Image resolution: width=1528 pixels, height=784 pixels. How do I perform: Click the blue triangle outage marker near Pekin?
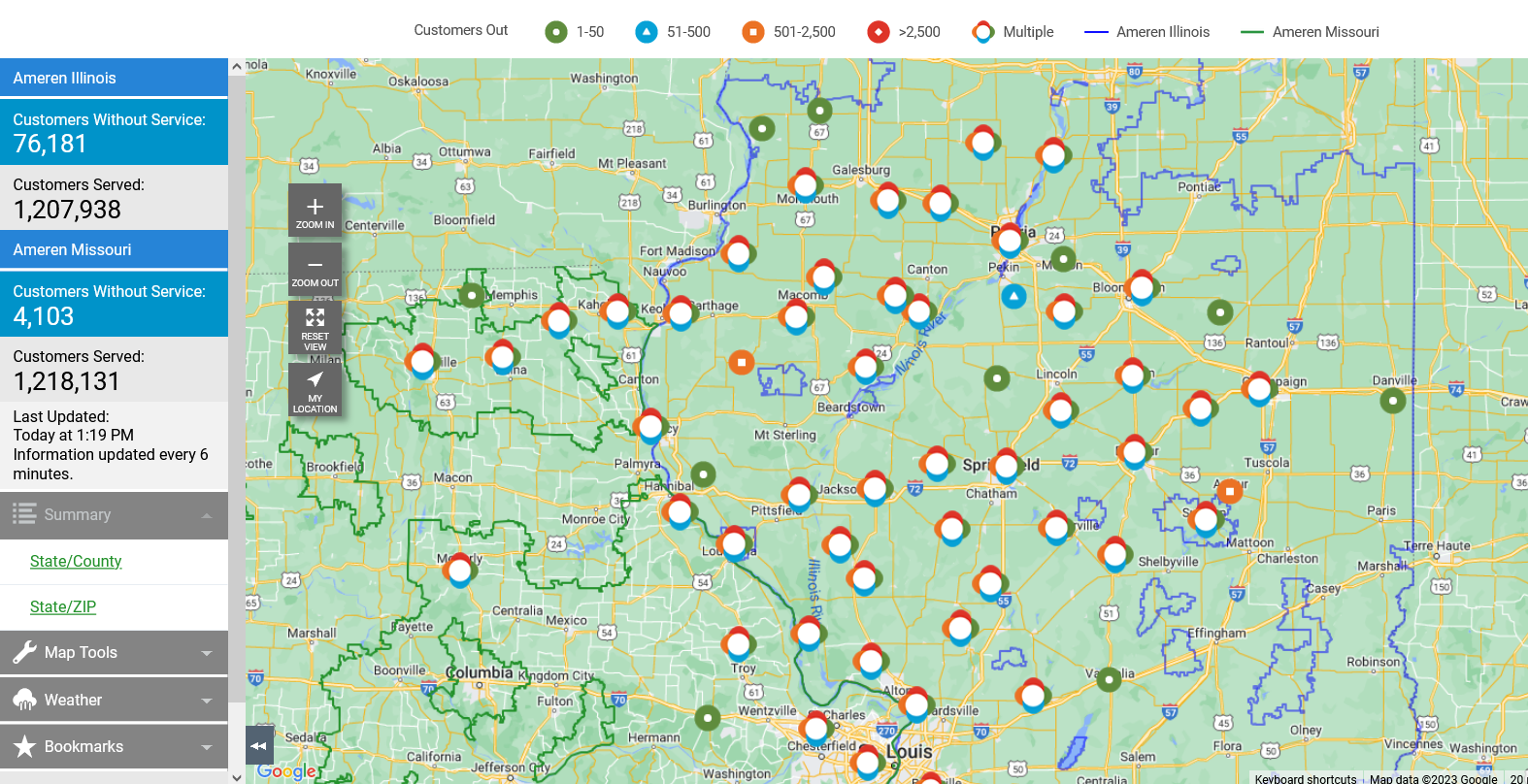1013,296
